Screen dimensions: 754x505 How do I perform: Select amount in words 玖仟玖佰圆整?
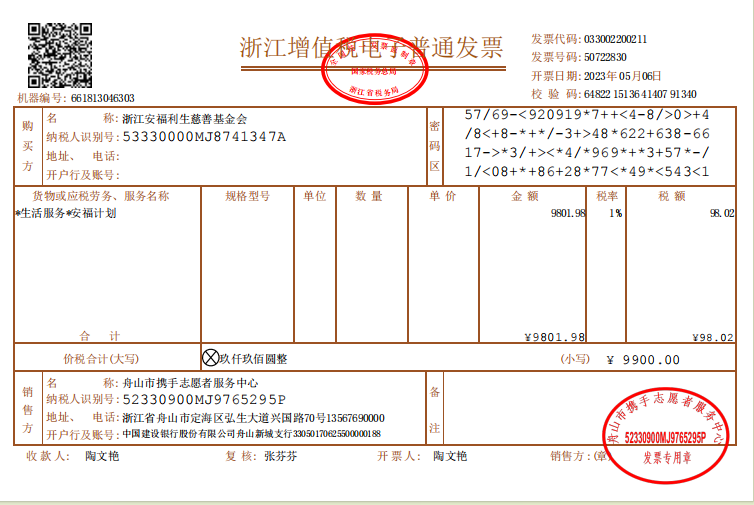(253, 359)
